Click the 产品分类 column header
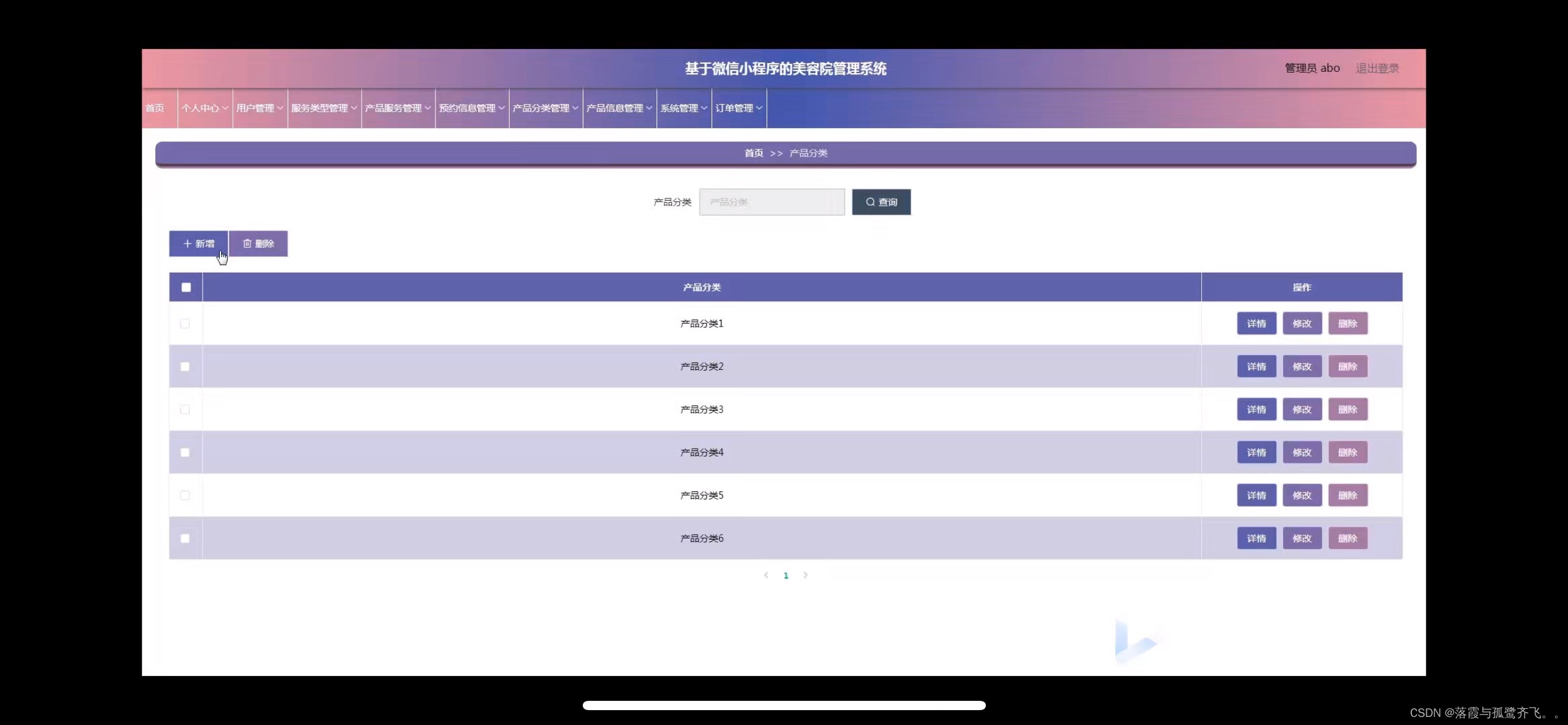 point(702,287)
